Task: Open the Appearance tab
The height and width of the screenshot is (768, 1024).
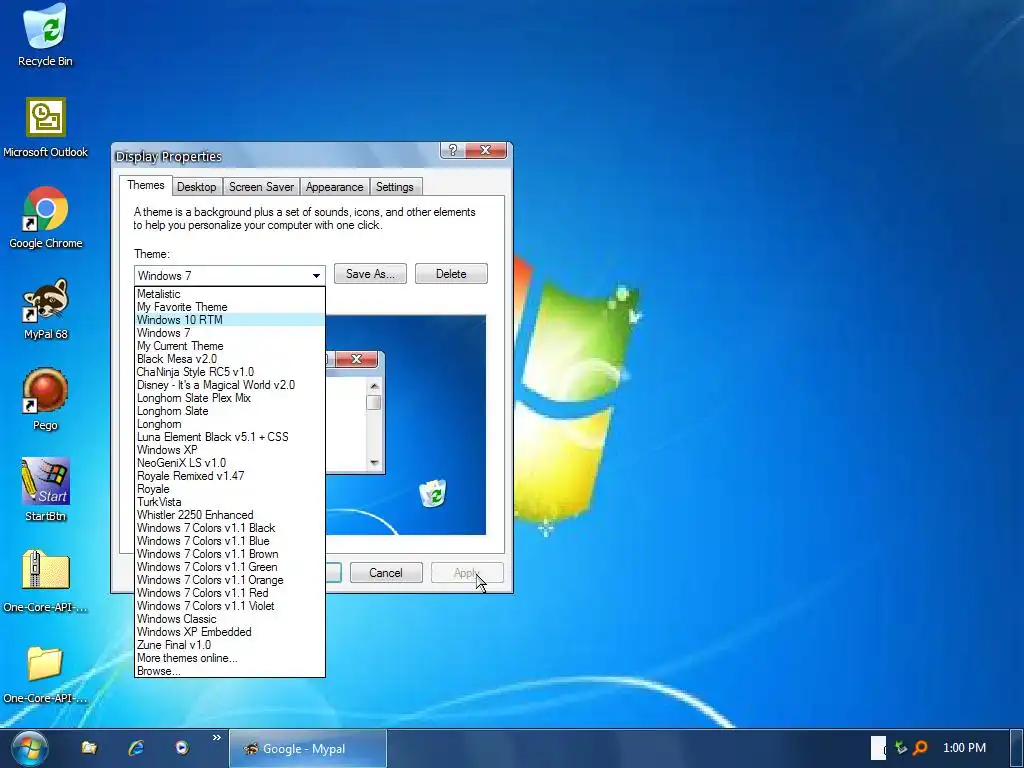Action: click(334, 187)
